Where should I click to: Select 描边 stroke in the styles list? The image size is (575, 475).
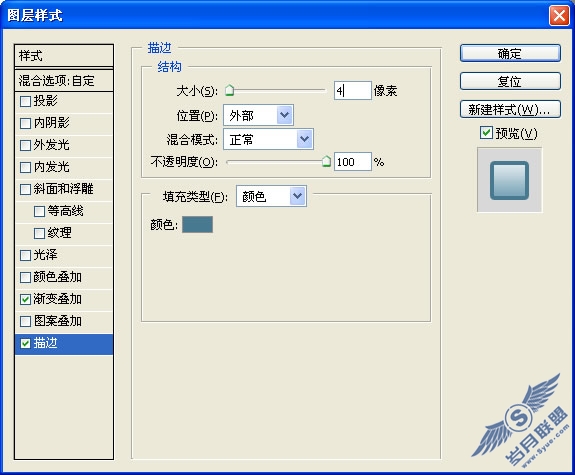[64, 344]
